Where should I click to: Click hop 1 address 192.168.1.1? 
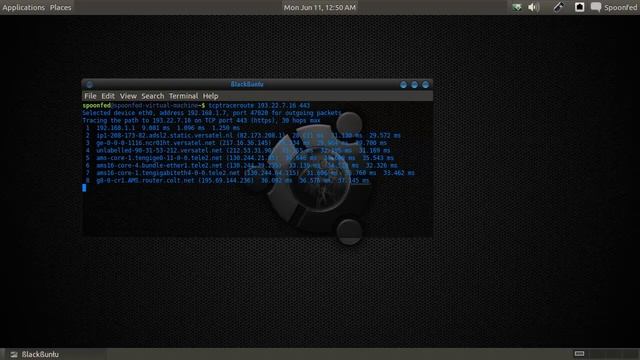point(116,128)
